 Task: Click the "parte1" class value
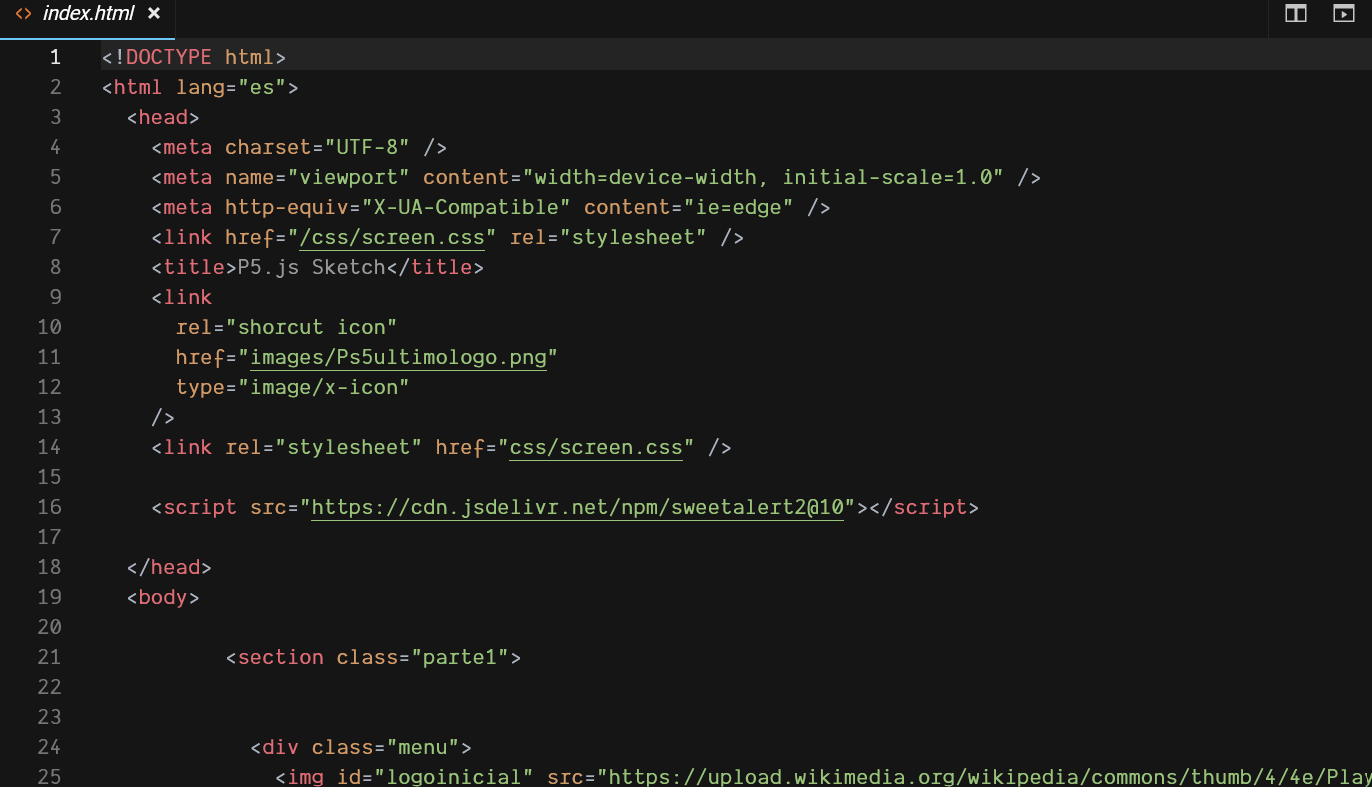460,657
